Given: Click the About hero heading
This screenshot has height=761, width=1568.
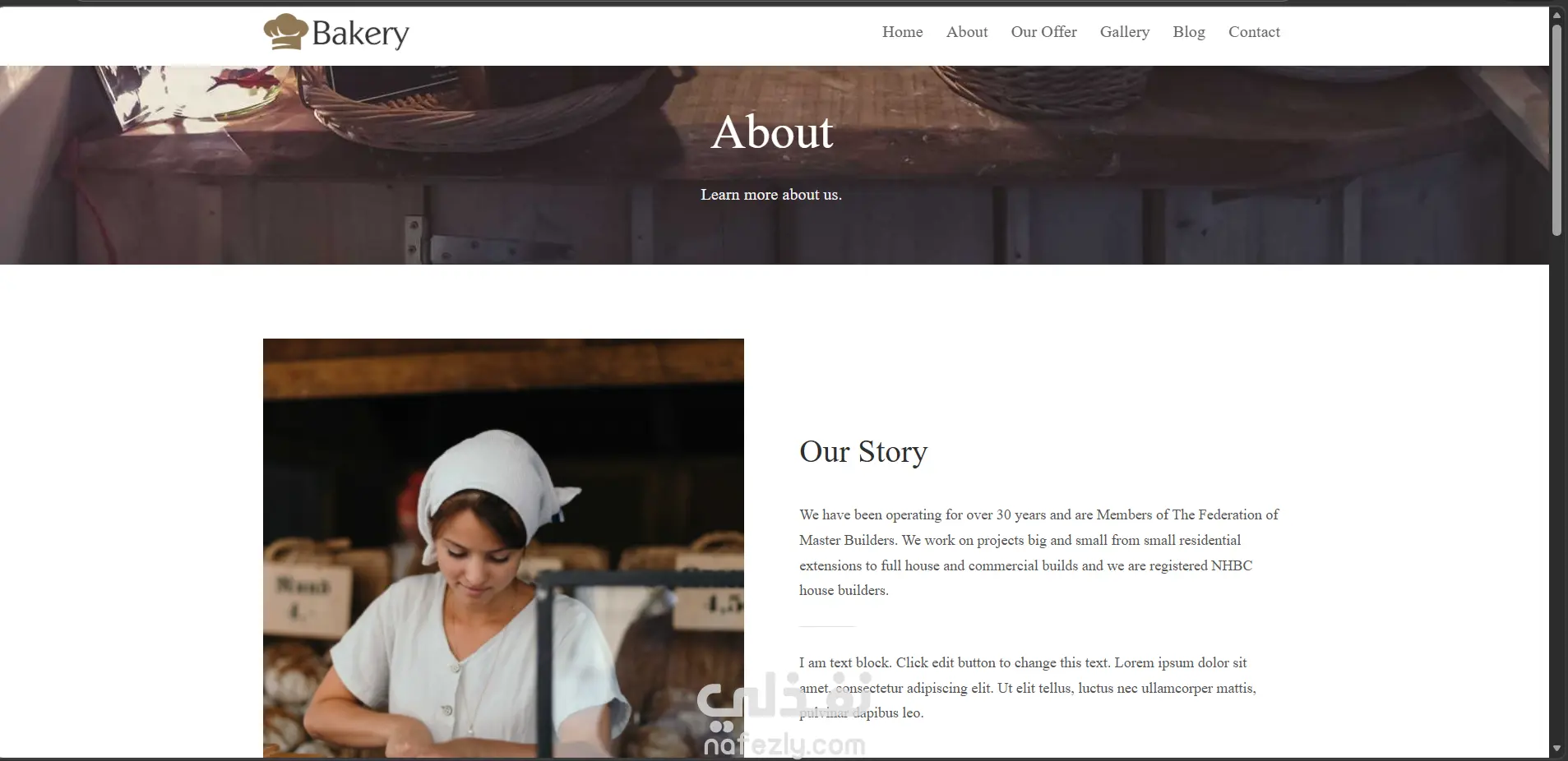Looking at the screenshot, I should point(772,132).
